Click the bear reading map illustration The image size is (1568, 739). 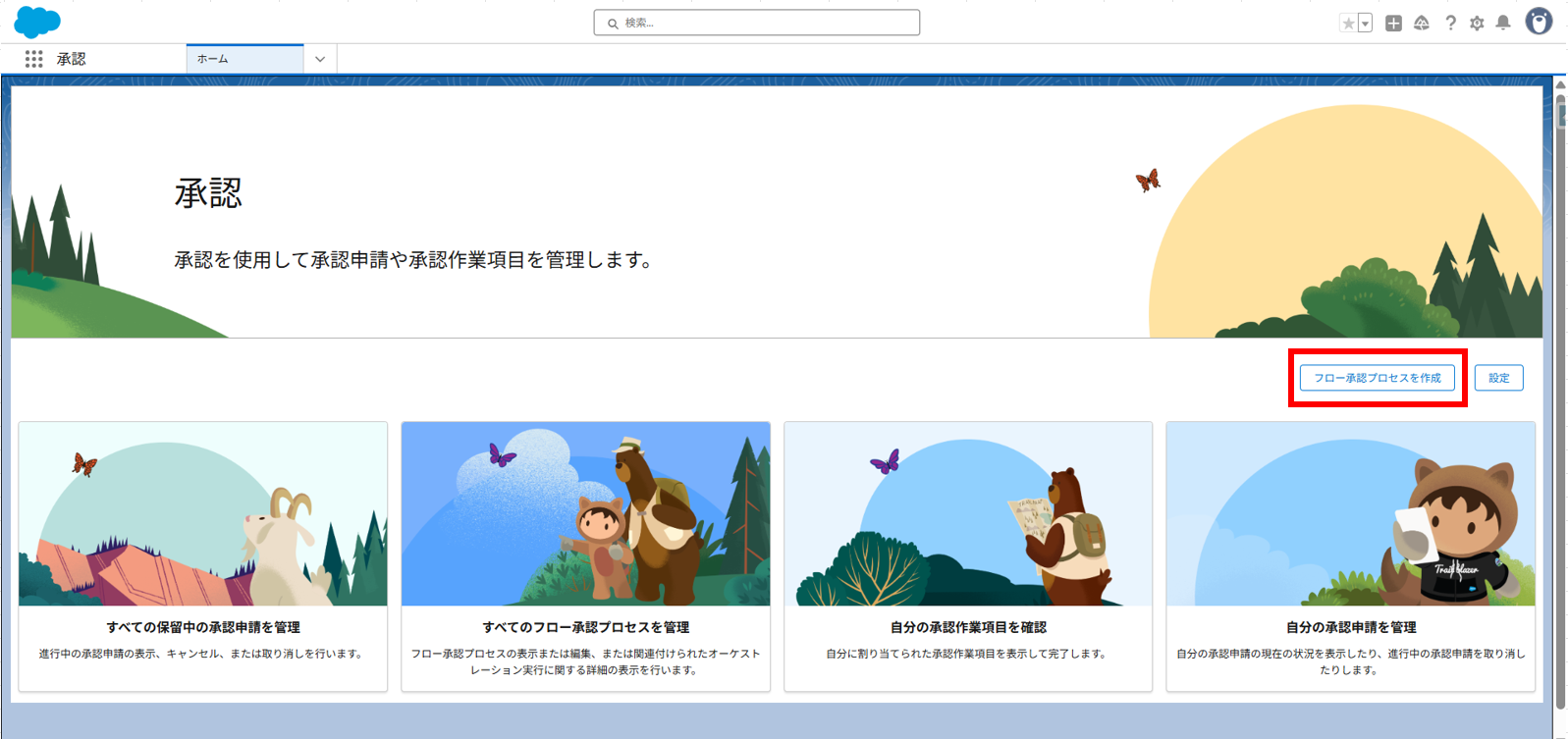pyautogui.click(x=968, y=514)
